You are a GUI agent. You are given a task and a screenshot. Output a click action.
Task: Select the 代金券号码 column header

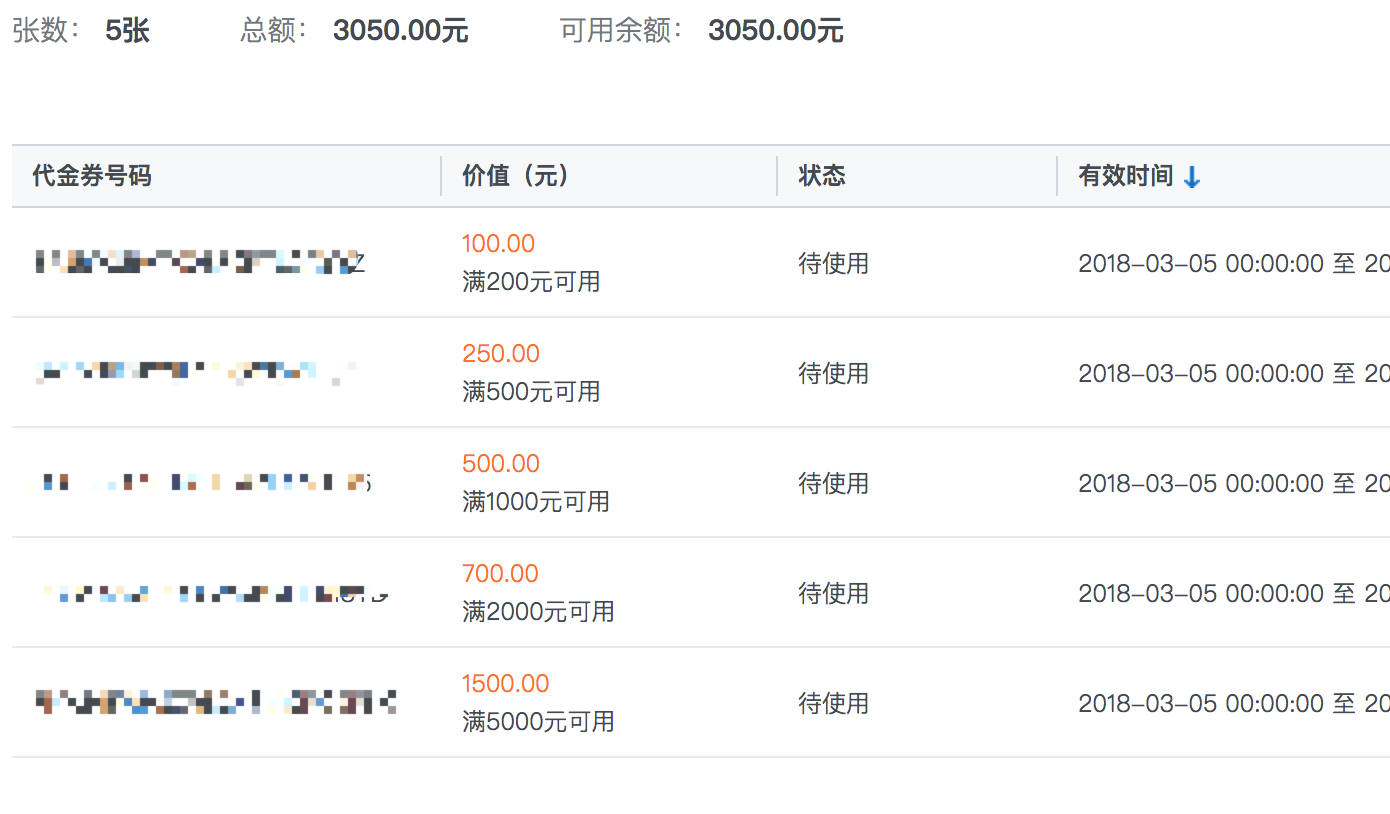(92, 177)
